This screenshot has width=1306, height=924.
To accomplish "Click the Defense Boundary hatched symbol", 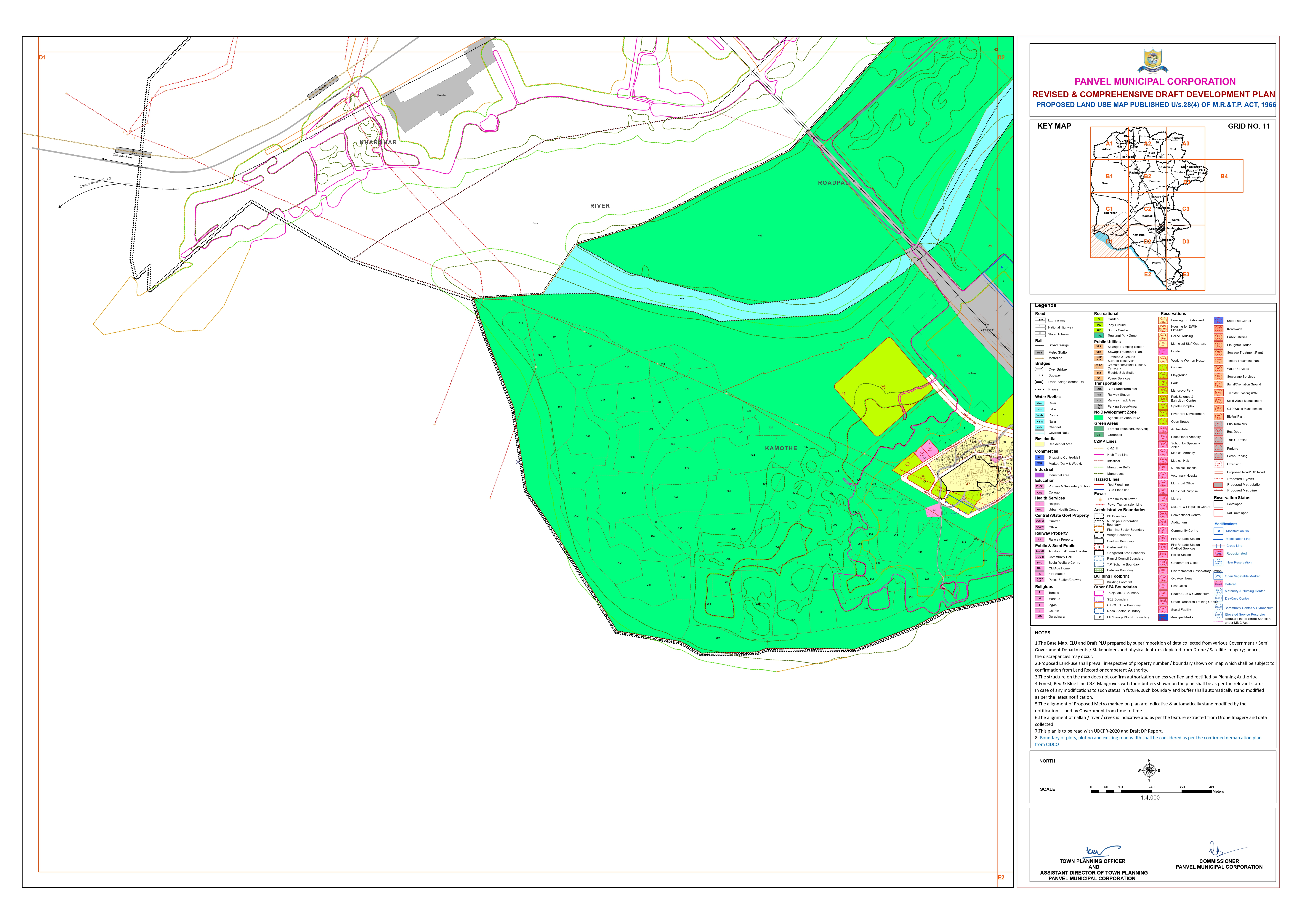I will coord(1099,570).
